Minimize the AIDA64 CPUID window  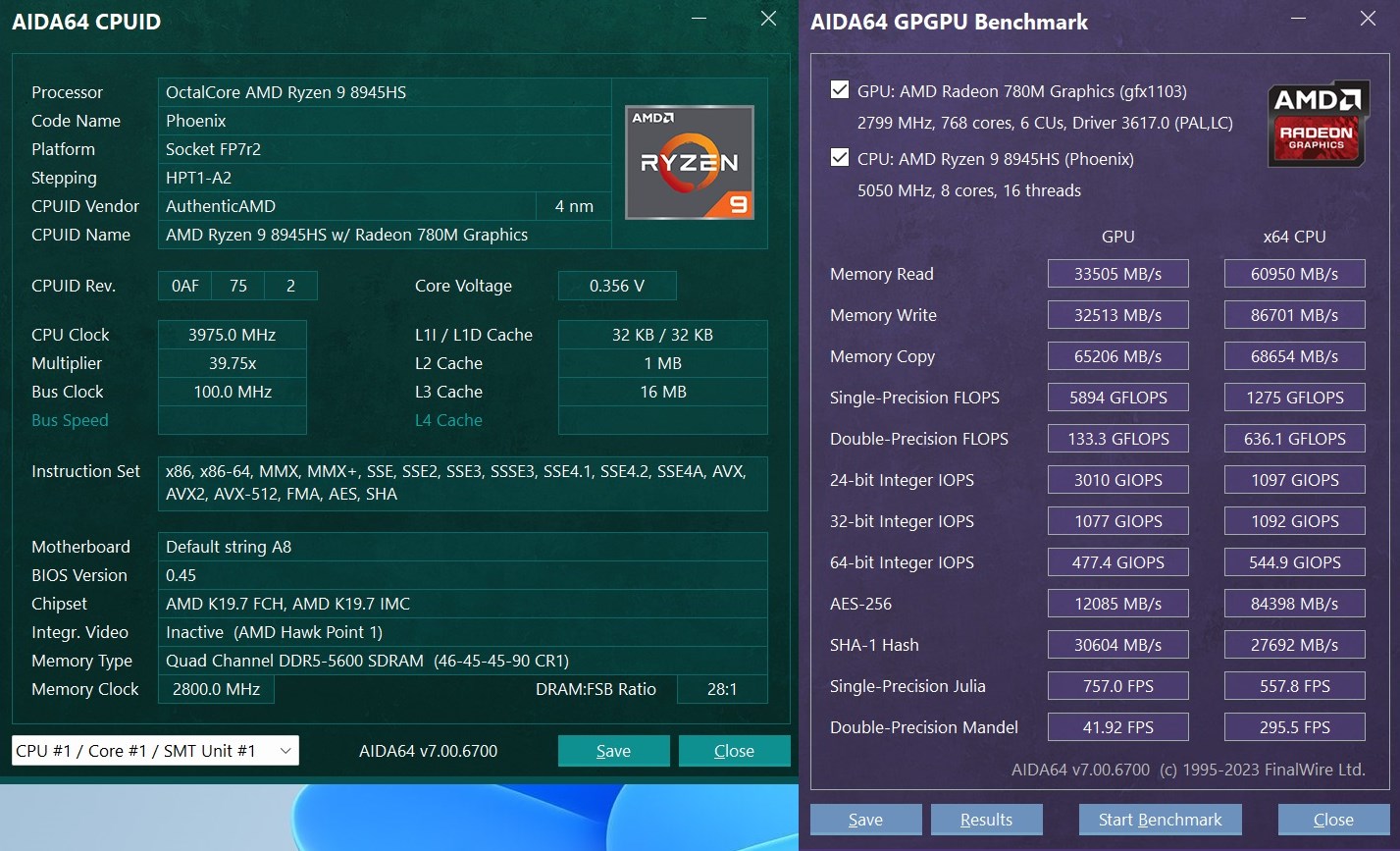[699, 19]
